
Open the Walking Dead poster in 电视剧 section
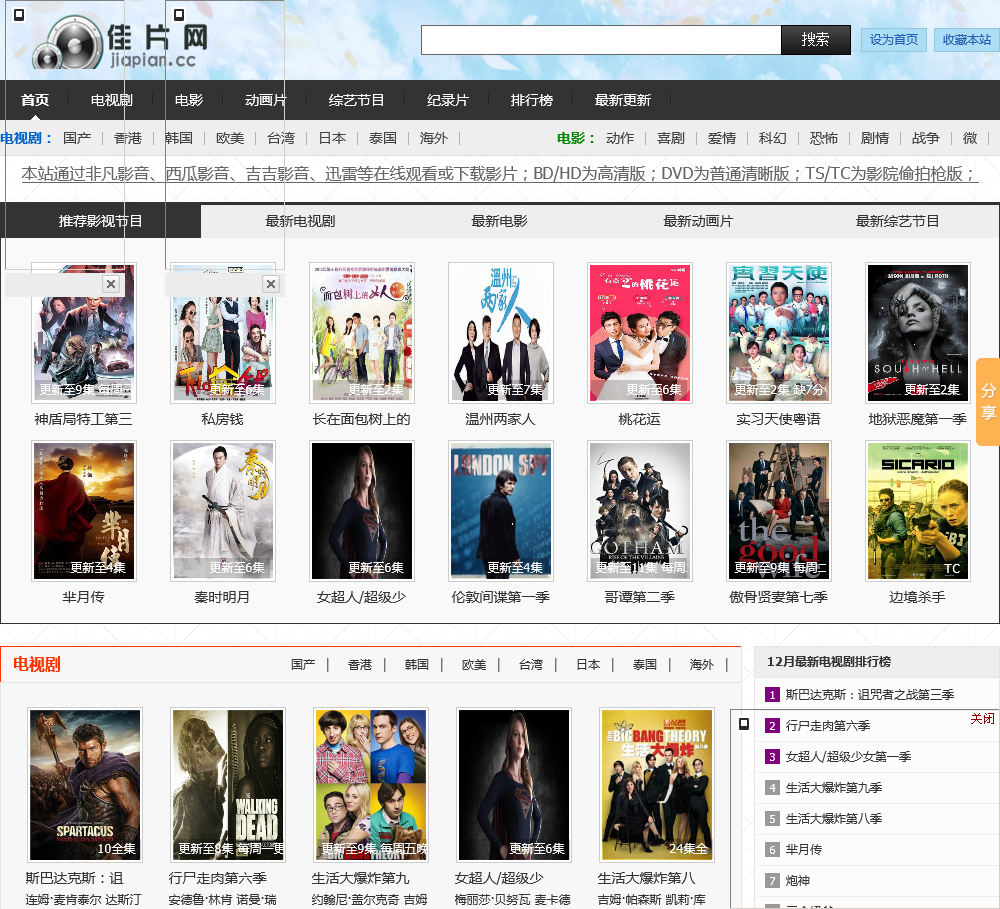(x=228, y=785)
